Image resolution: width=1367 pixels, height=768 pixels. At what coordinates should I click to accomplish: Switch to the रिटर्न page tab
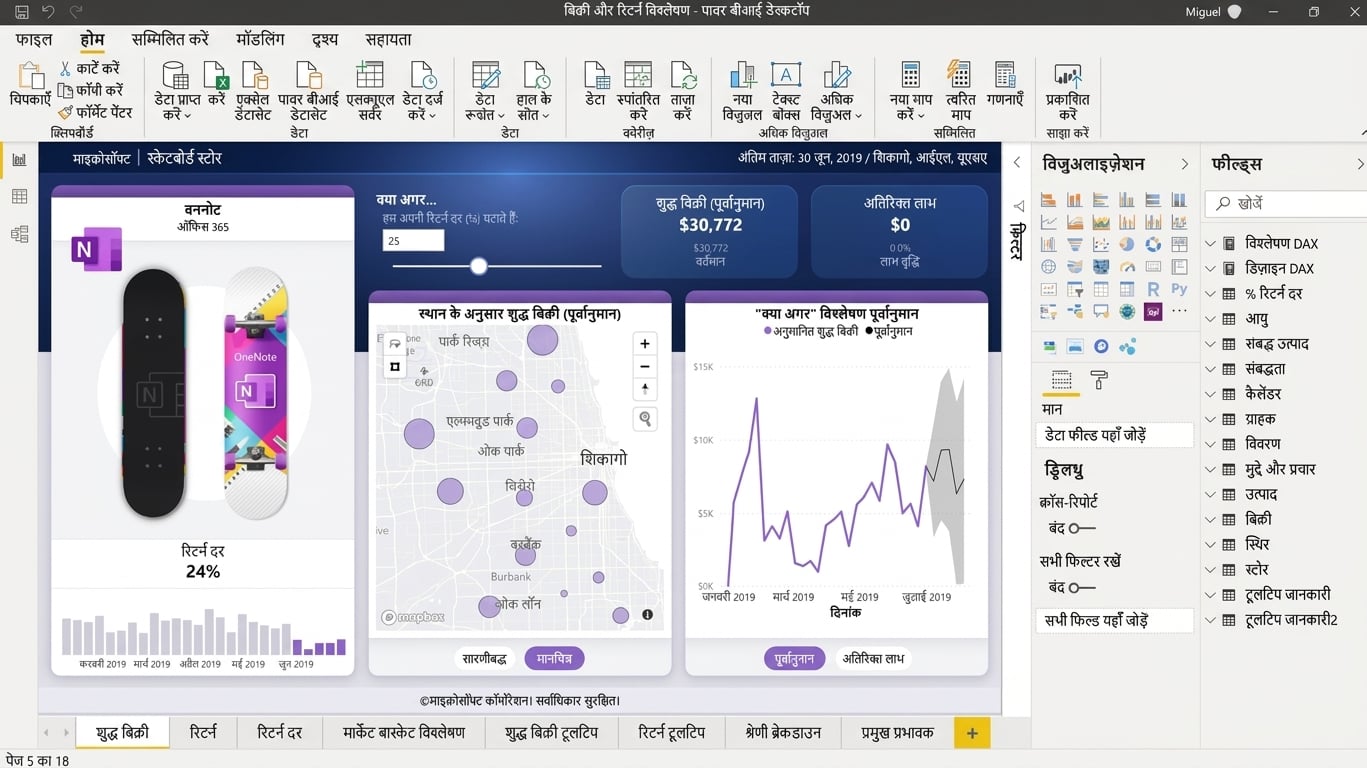pos(203,732)
